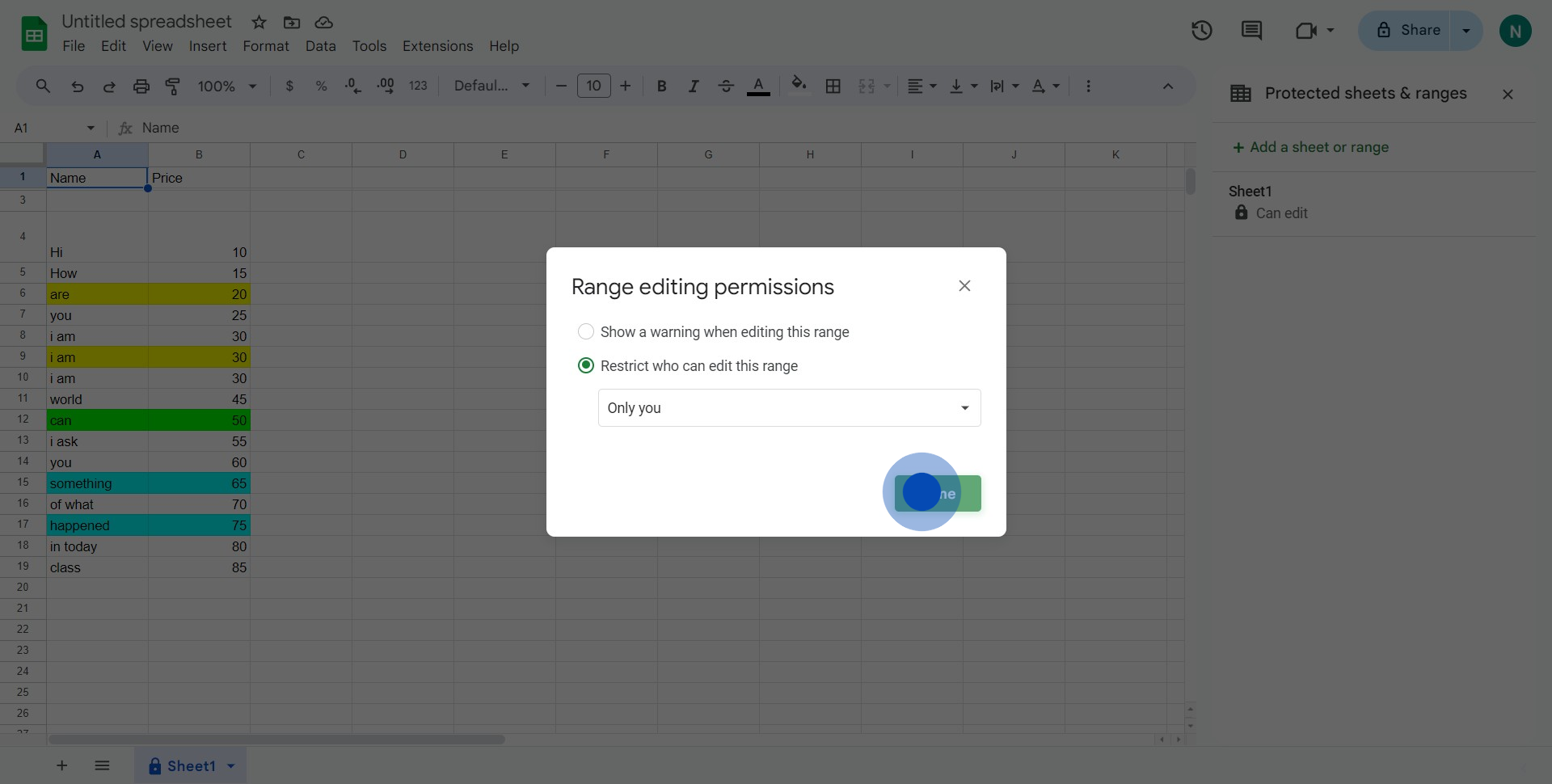Format as currency dollar sign
Image resolution: width=1552 pixels, height=784 pixels.
pyautogui.click(x=289, y=86)
